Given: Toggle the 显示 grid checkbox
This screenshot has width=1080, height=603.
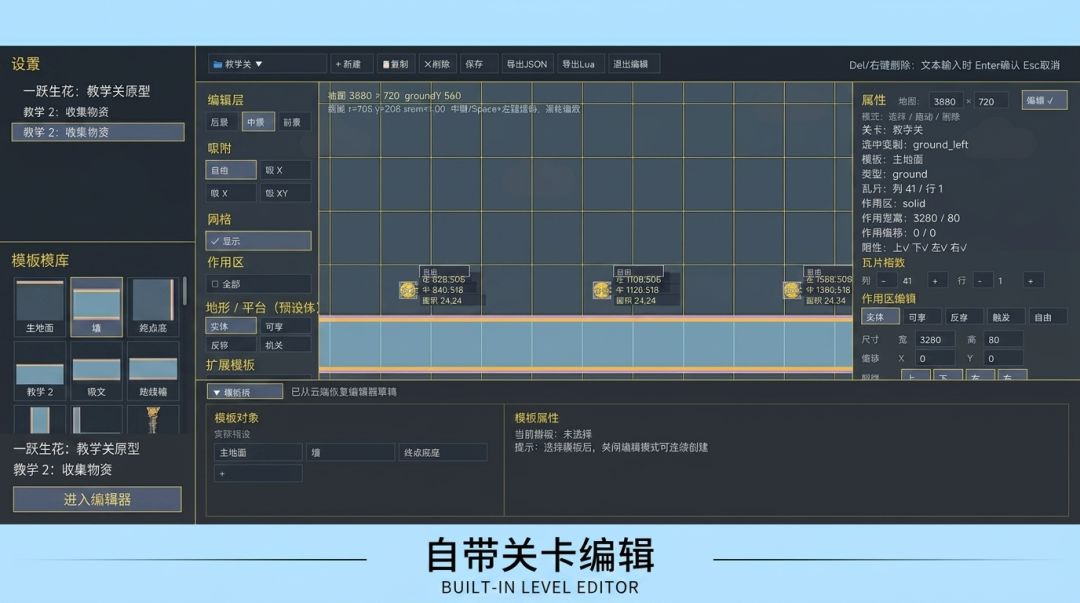Looking at the screenshot, I should (258, 241).
